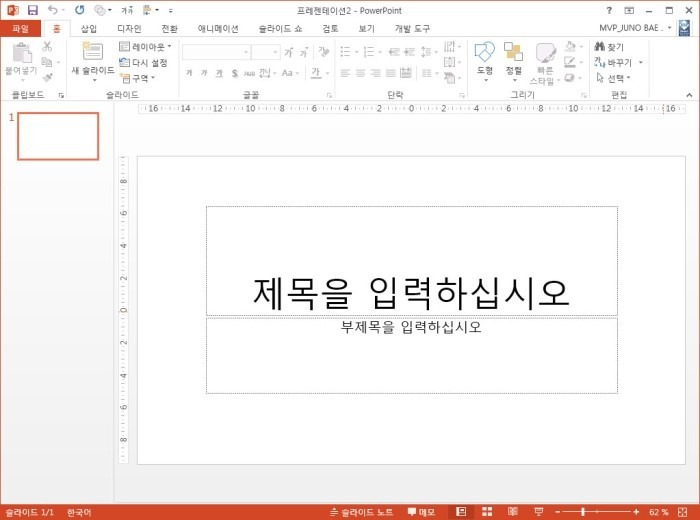Align text right in paragraph group
This screenshot has width=700, height=520.
click(x=375, y=73)
